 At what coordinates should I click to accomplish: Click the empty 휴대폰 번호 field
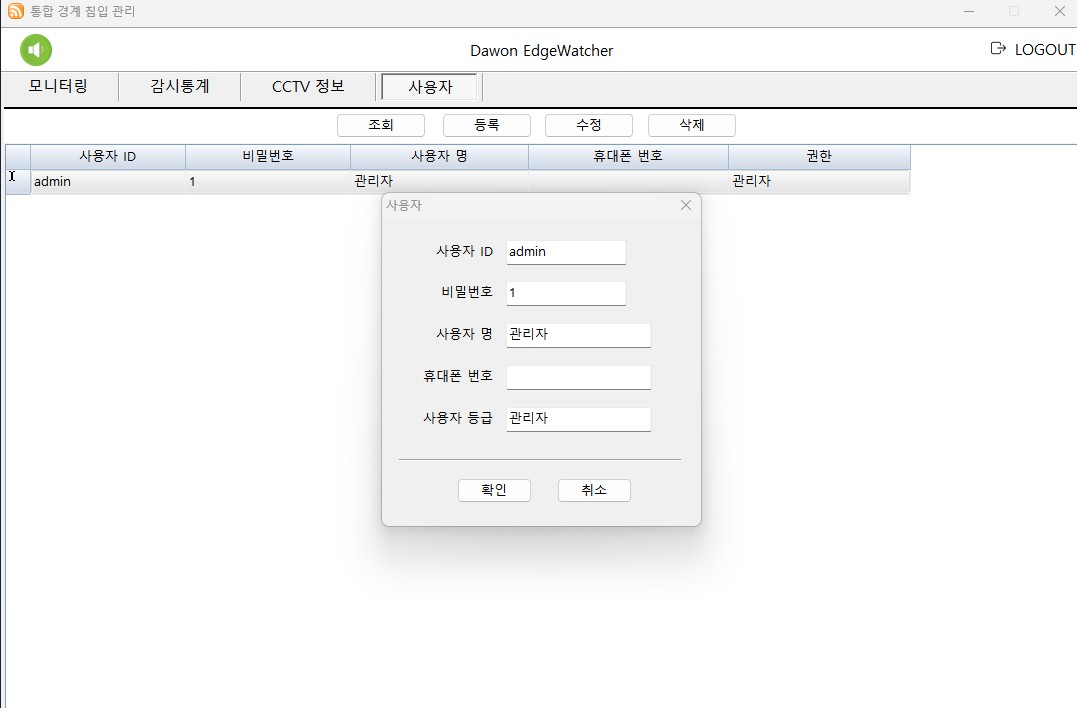click(578, 377)
